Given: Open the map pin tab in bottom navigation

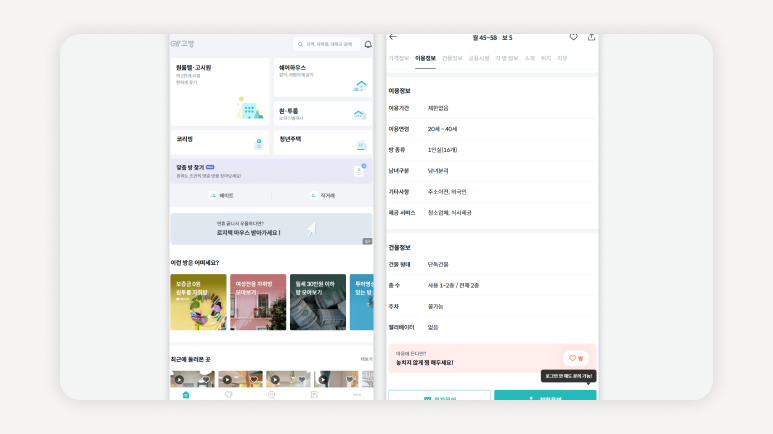Looking at the screenshot, I should 272,395.
